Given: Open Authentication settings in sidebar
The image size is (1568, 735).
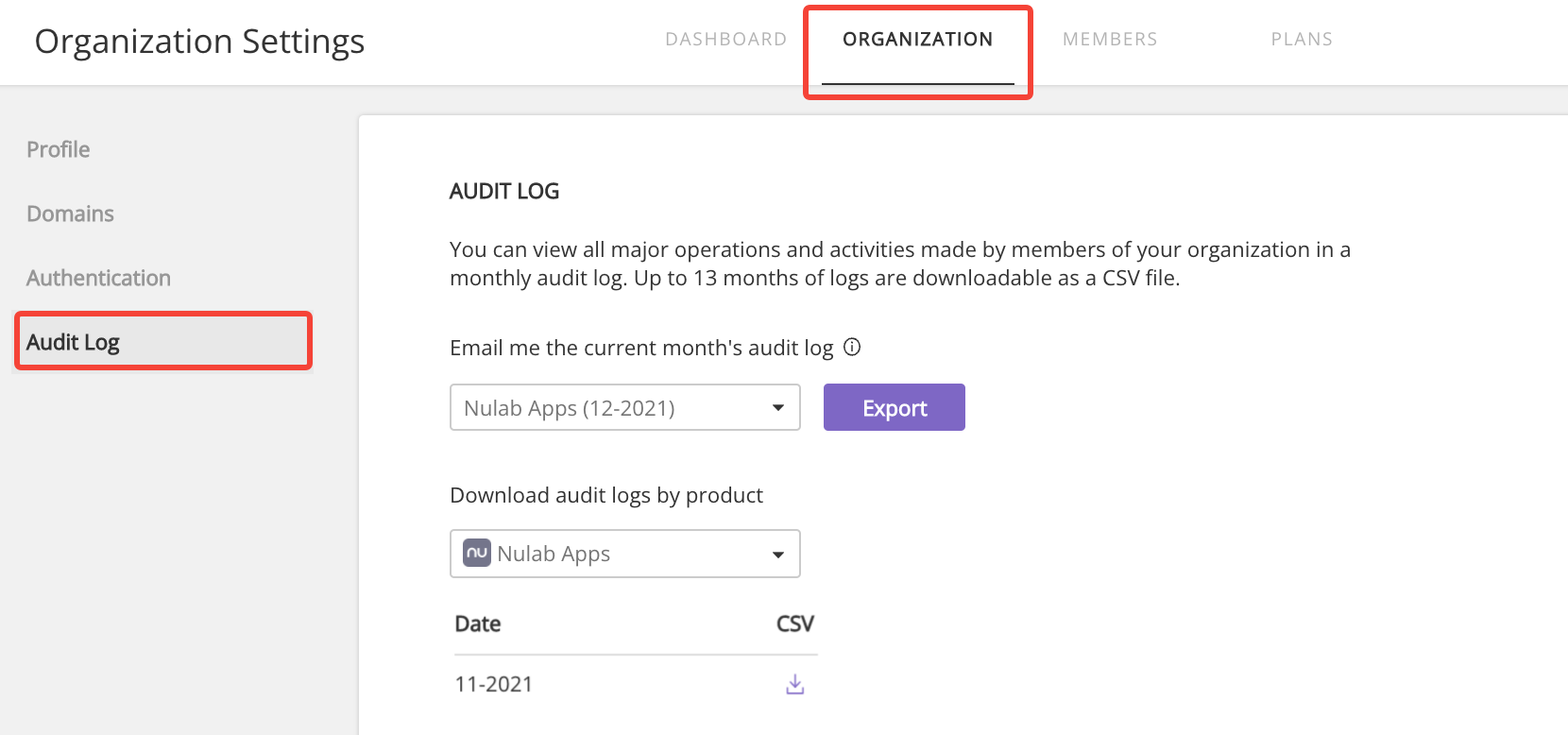Looking at the screenshot, I should pos(98,278).
